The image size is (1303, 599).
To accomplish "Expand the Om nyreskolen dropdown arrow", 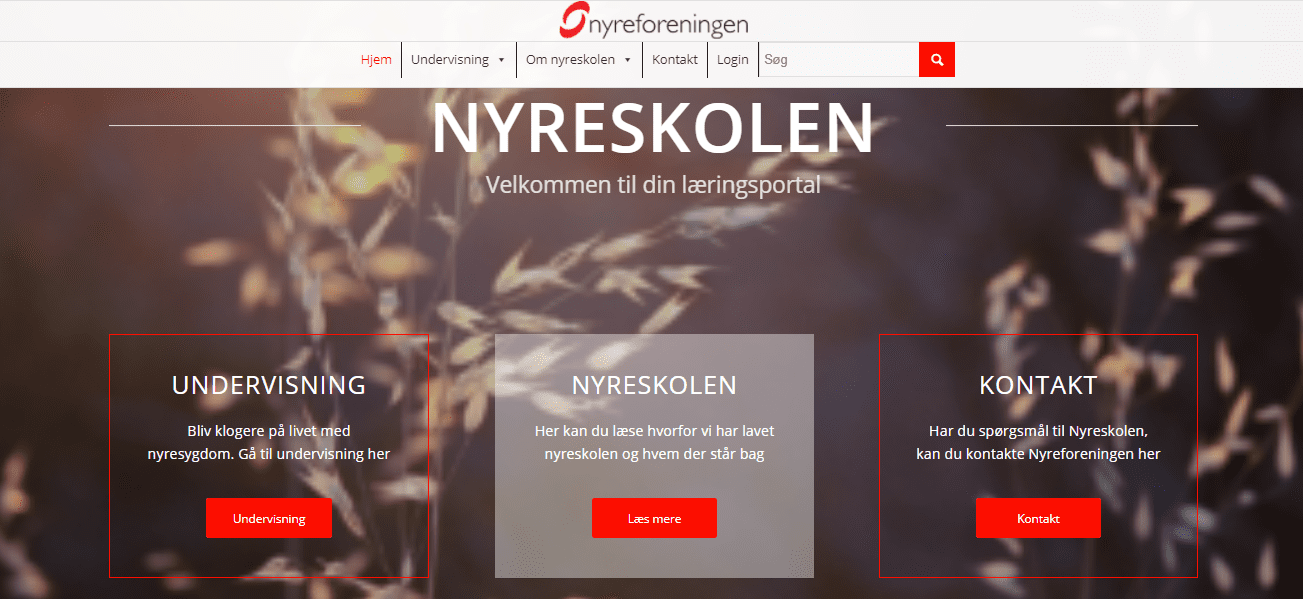I will [x=628, y=60].
